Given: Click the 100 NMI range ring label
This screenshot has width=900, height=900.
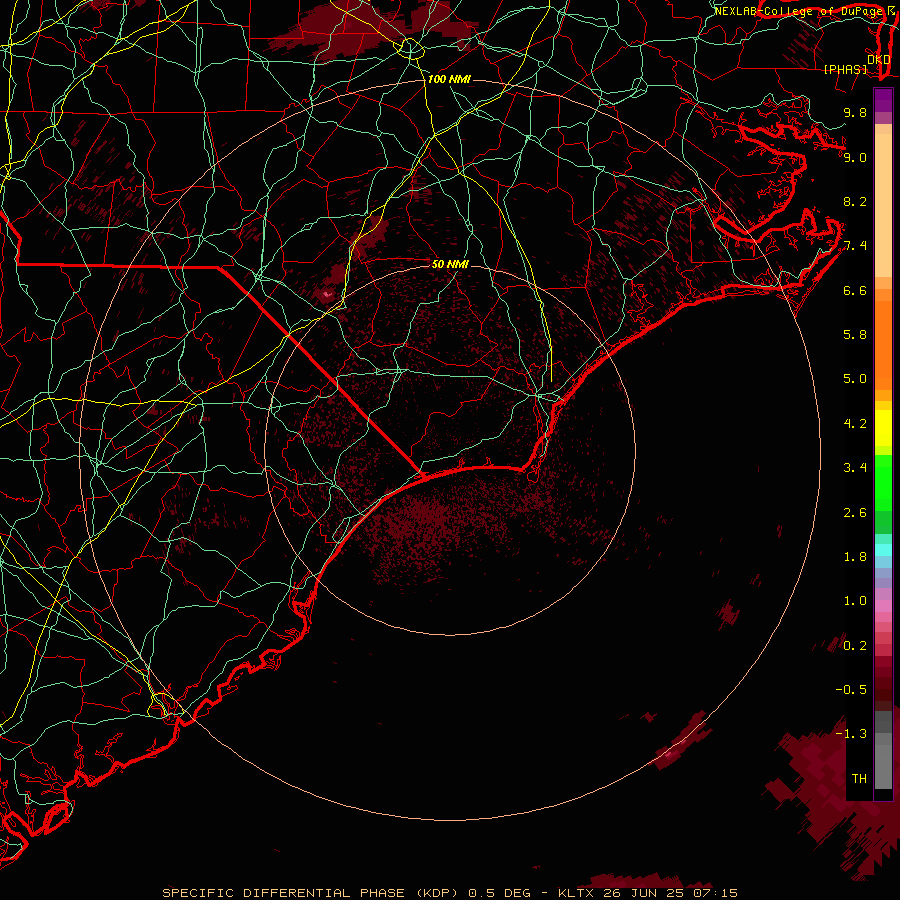Looking at the screenshot, I should coord(449,79).
